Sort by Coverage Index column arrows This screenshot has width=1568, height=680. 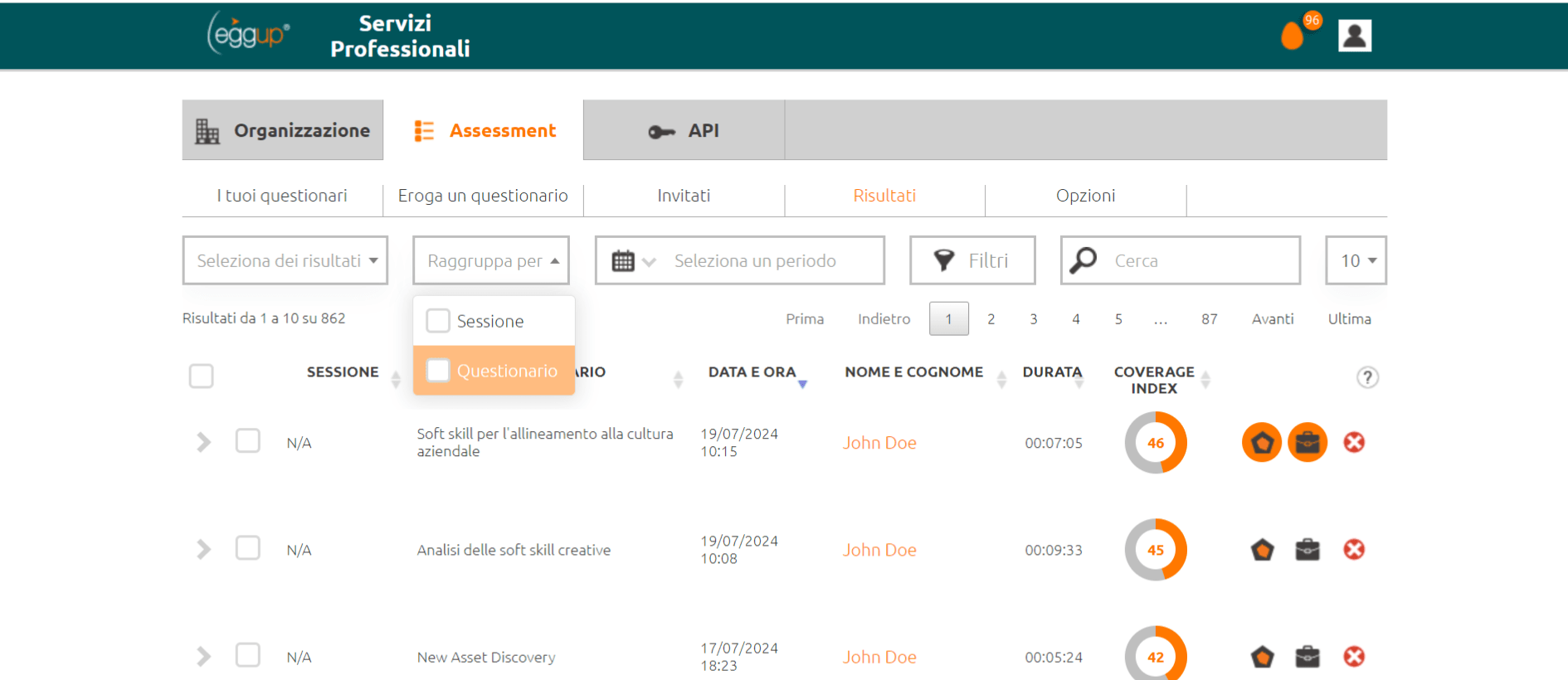(x=1205, y=380)
